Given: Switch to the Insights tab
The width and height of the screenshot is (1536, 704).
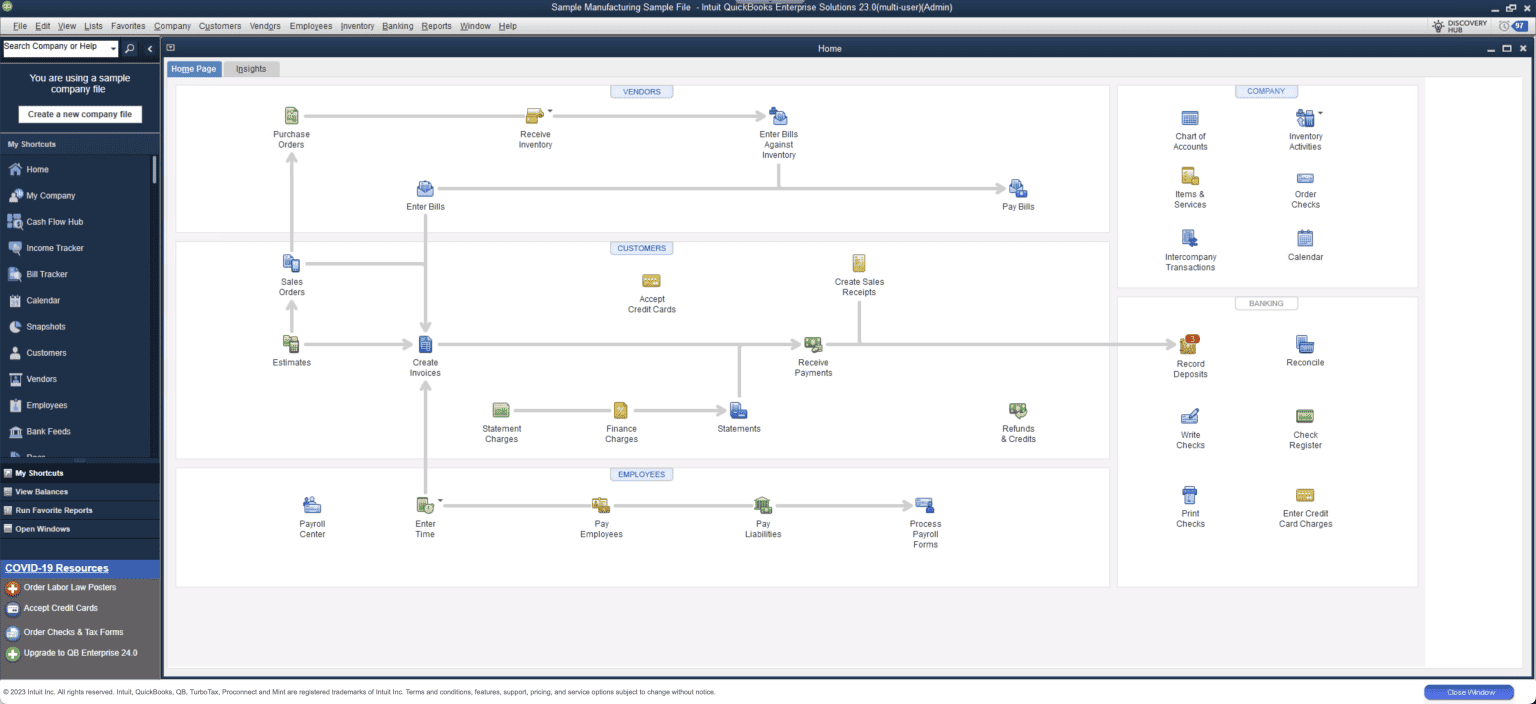Looking at the screenshot, I should point(250,68).
